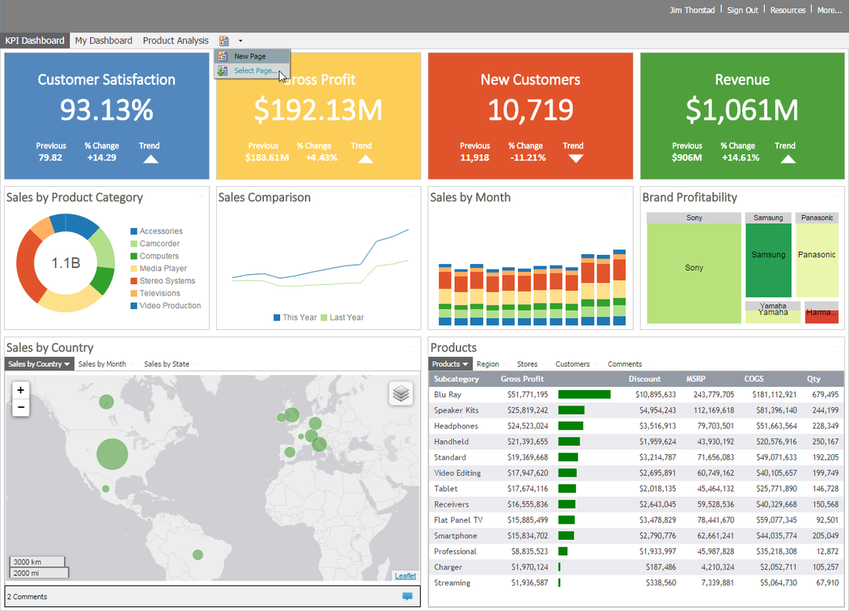Toggle the Accessories legend entry
849x611 pixels.
tap(156, 231)
